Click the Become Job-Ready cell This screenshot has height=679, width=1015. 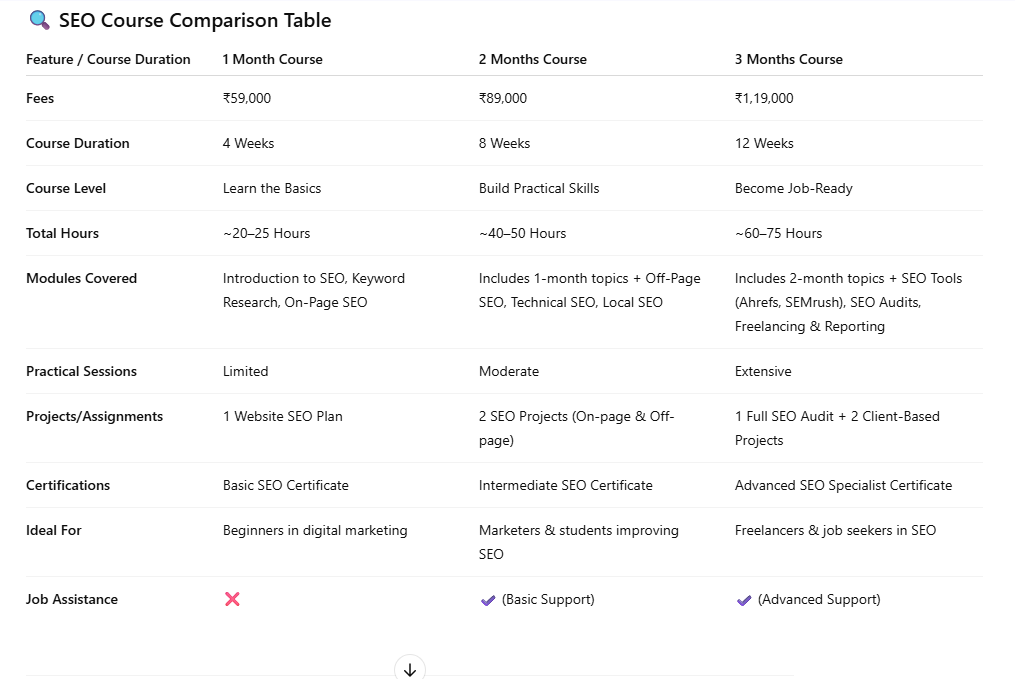791,188
